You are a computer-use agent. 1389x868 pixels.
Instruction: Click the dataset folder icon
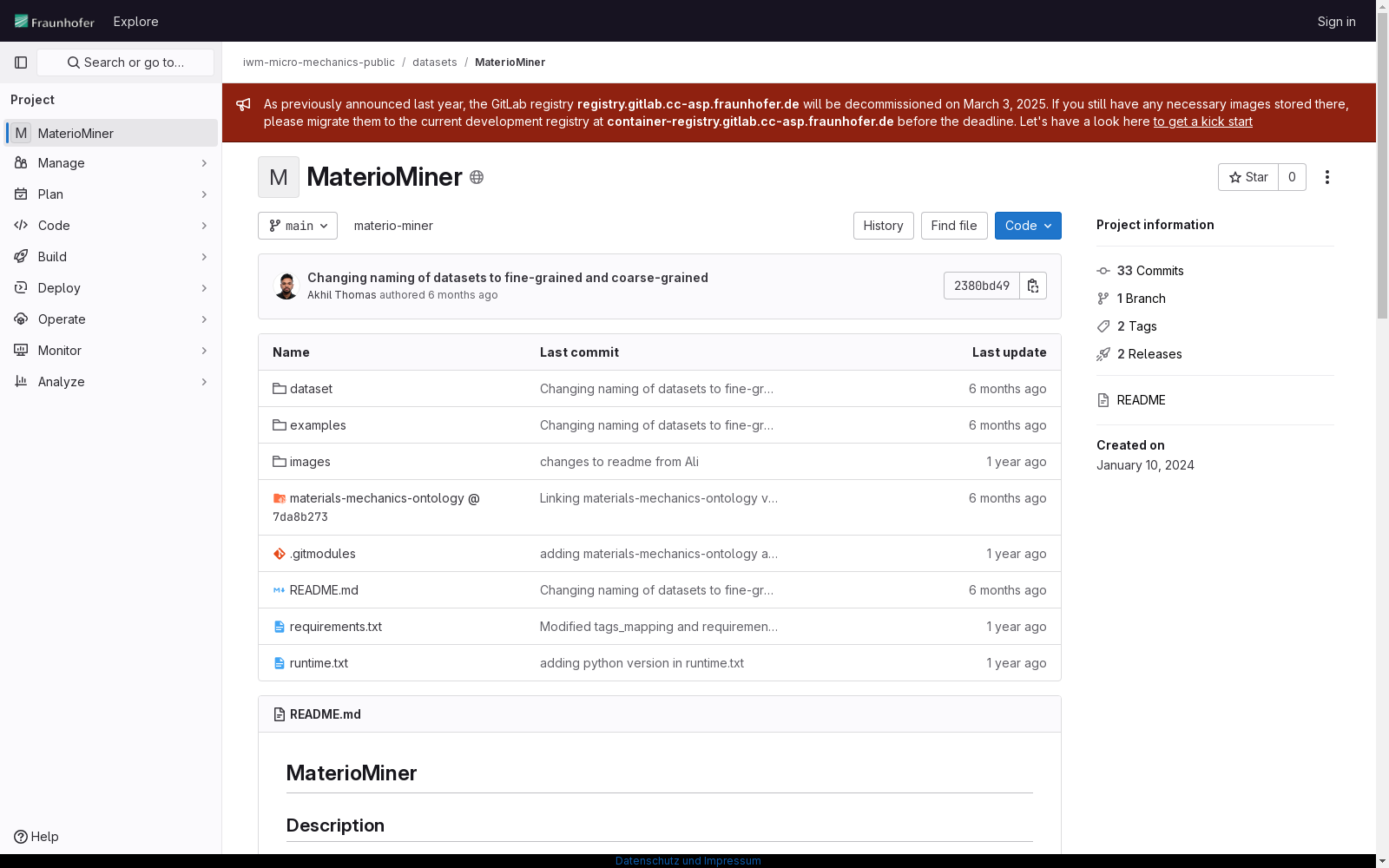[x=280, y=389]
